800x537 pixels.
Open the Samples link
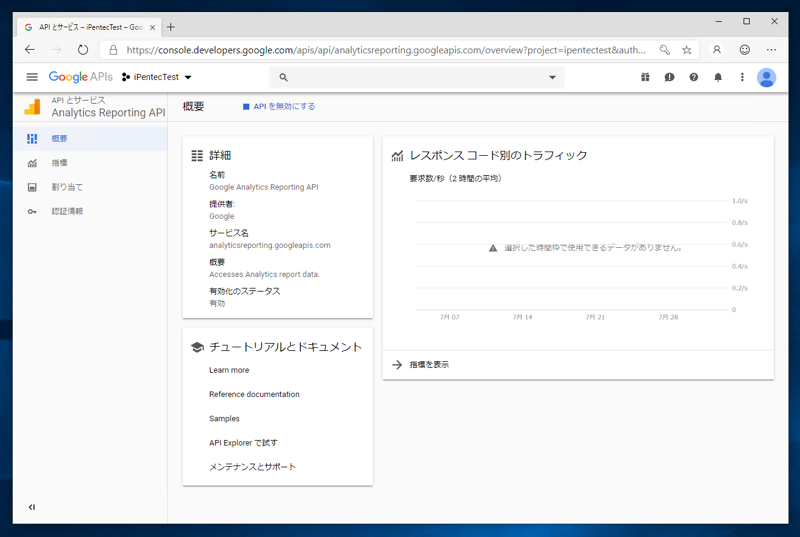point(224,419)
